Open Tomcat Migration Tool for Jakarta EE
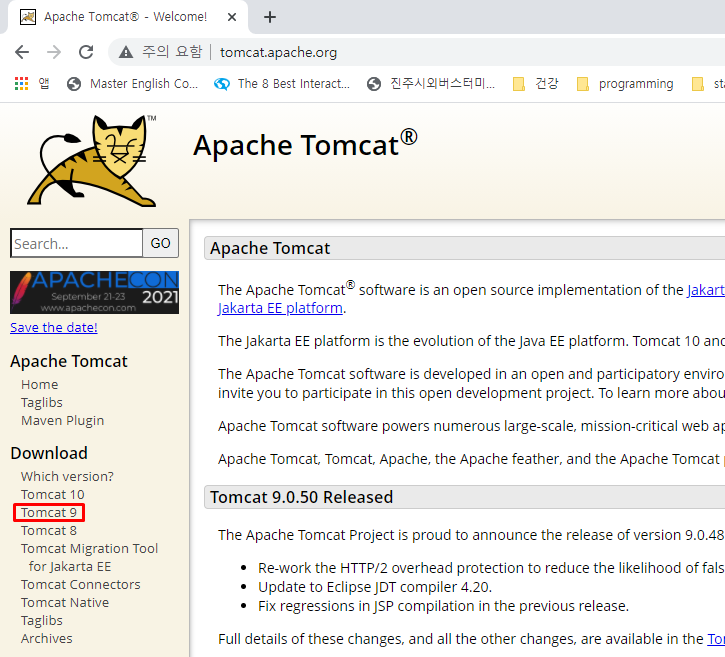 pyautogui.click(x=89, y=557)
